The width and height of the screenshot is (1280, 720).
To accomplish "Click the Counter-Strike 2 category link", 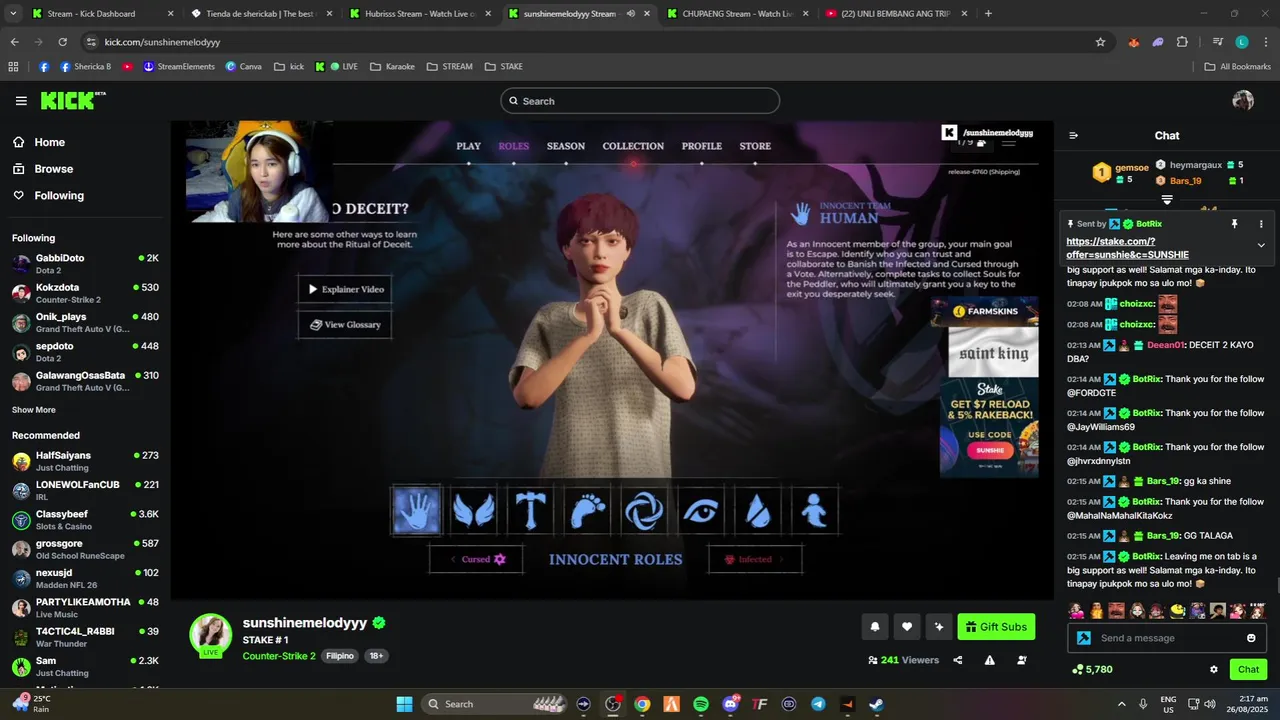I will (279, 656).
